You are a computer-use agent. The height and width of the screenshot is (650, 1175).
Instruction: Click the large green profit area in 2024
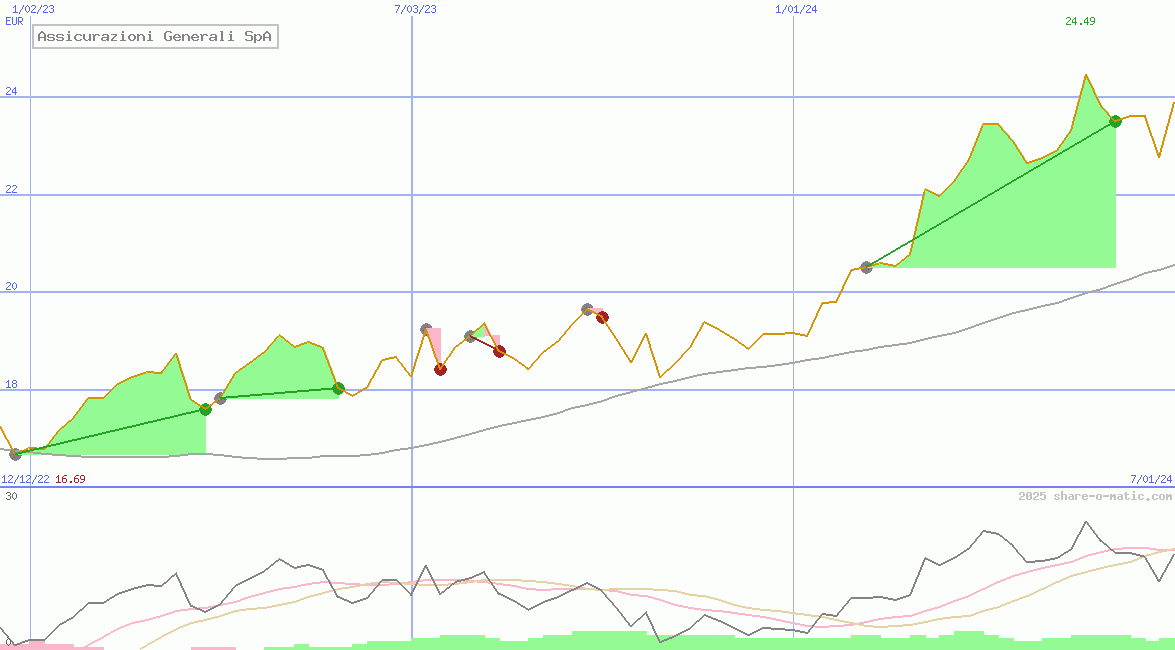click(1010, 220)
